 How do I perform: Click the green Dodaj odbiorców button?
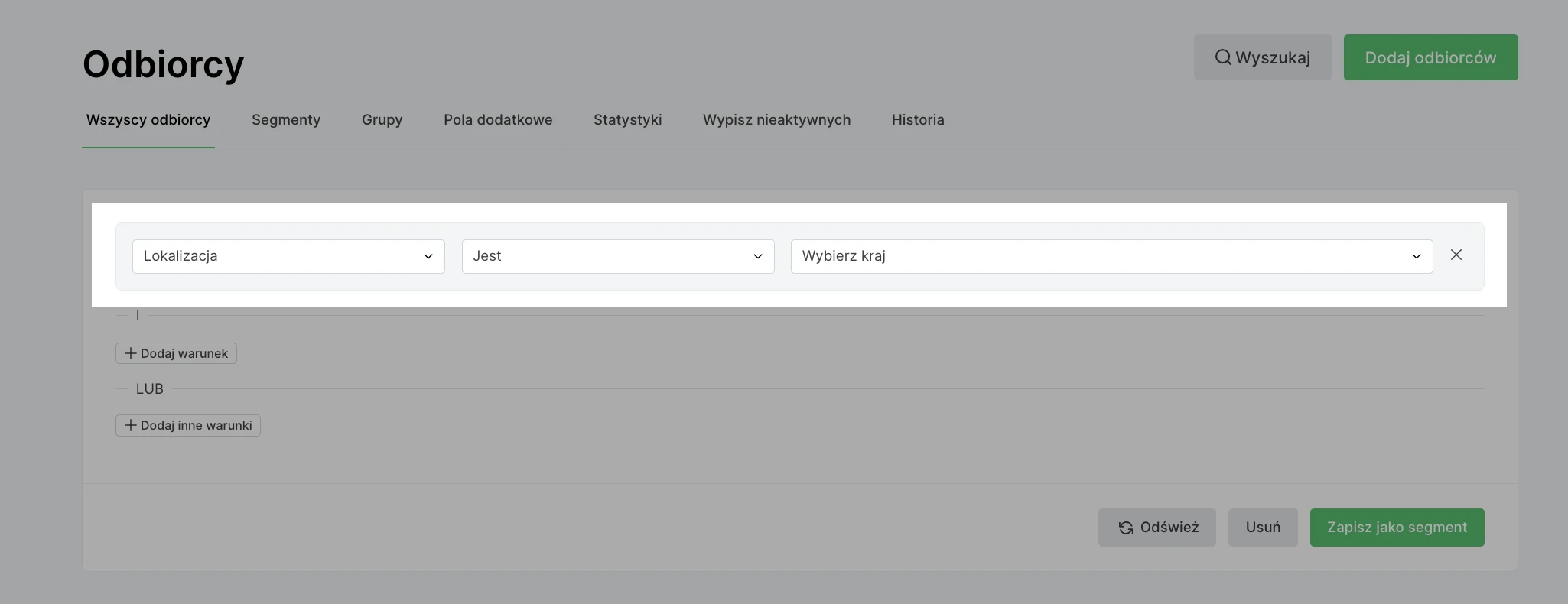coord(1430,57)
